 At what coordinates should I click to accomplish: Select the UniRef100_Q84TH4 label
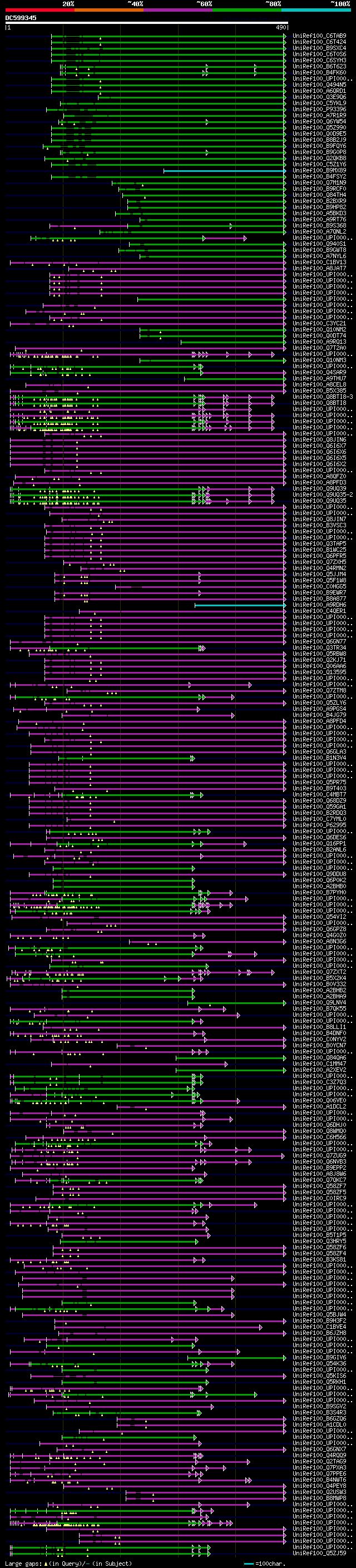pos(319,195)
